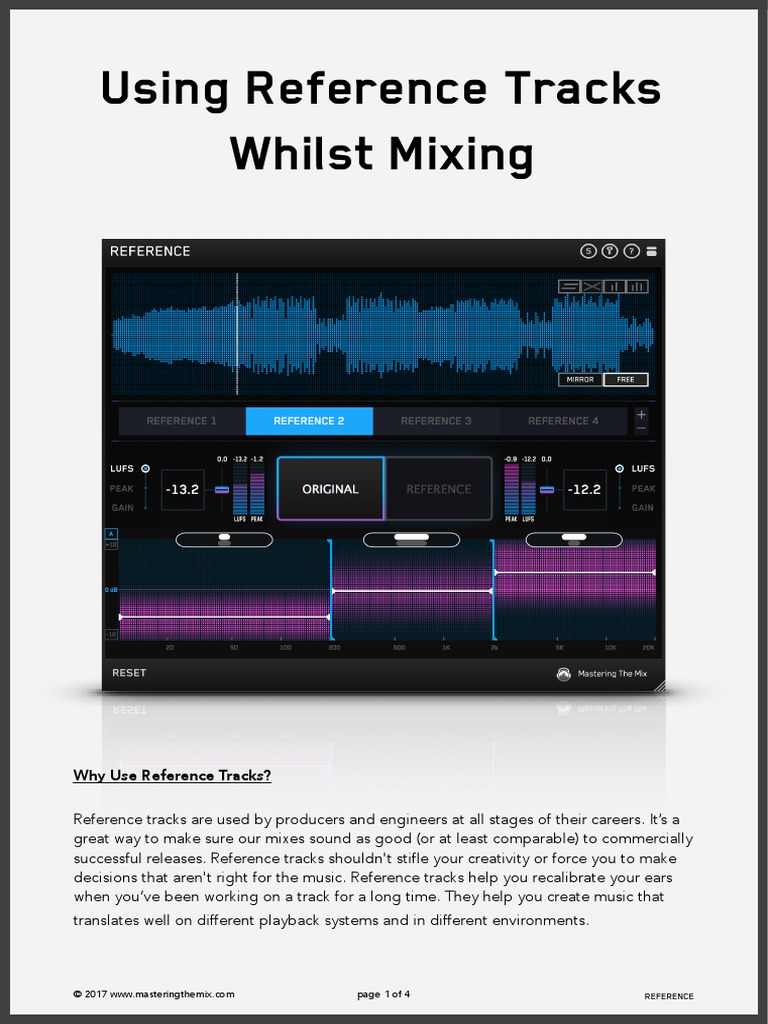Click the -12.2 loudness value box
768x1024 pixels.
[584, 489]
